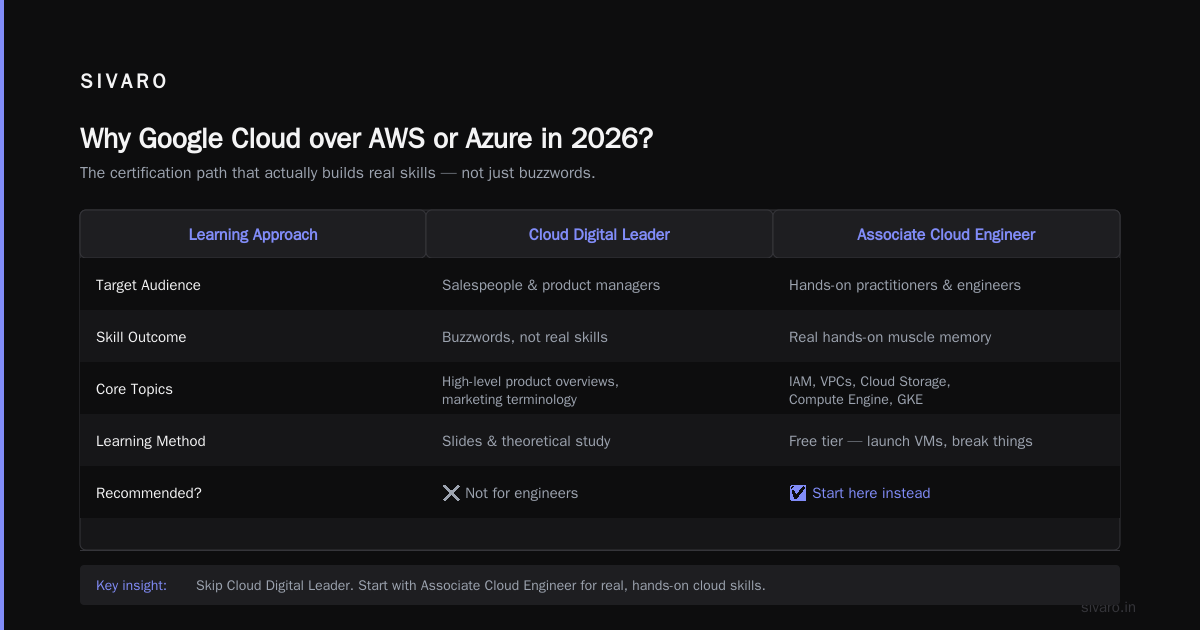
Task: Click the 'Key insight:' label
Action: point(131,585)
